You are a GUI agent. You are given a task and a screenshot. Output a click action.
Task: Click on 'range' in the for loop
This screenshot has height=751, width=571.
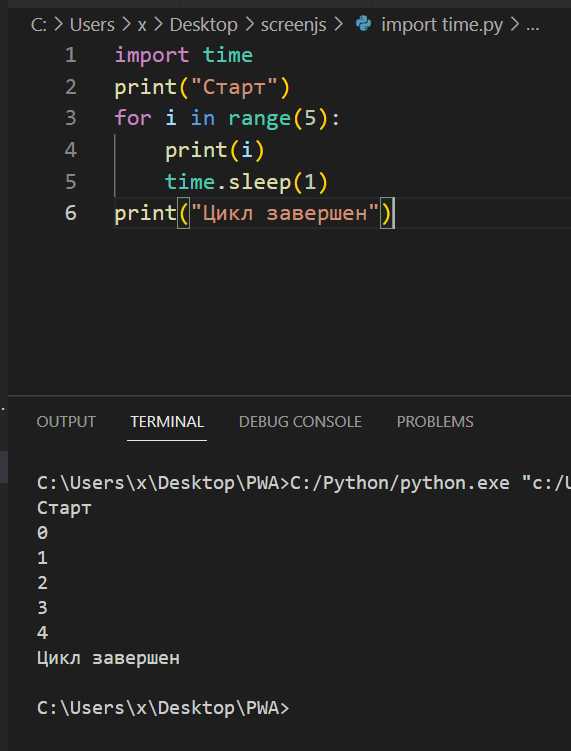pyautogui.click(x=260, y=119)
